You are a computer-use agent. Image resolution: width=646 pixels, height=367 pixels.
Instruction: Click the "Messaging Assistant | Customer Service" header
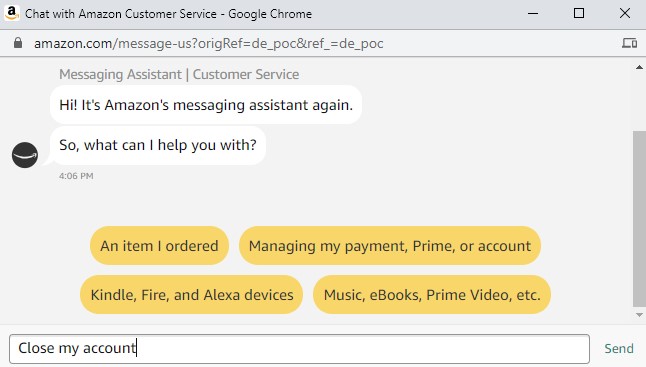(179, 75)
